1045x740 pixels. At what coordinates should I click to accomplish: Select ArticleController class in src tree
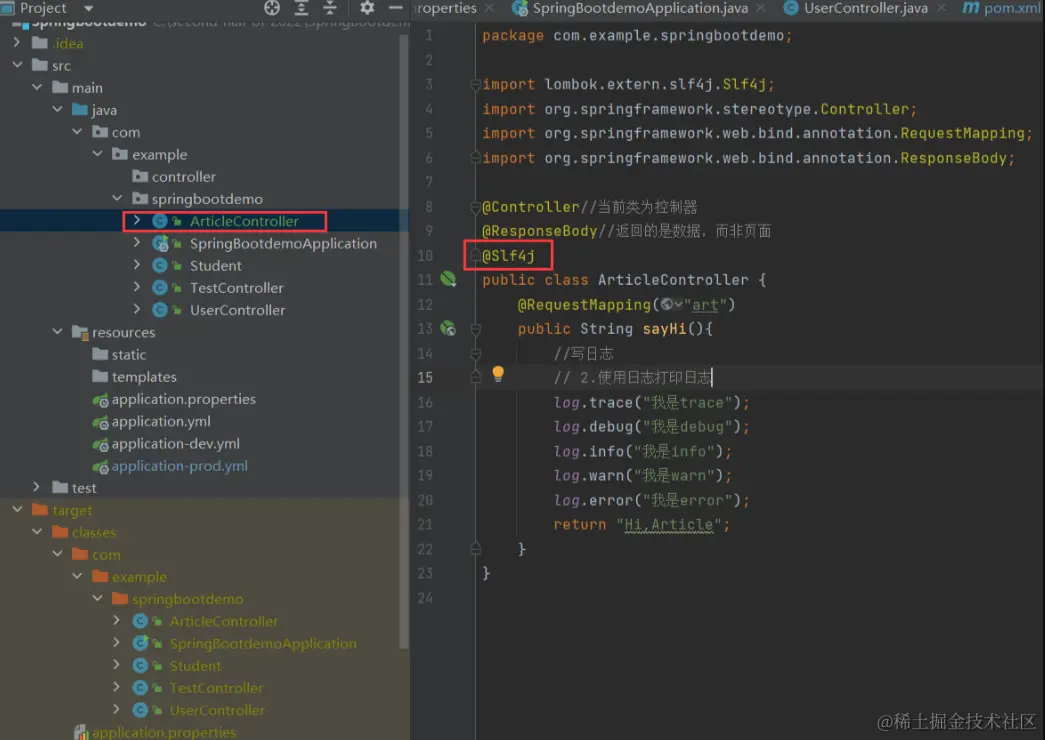point(244,221)
